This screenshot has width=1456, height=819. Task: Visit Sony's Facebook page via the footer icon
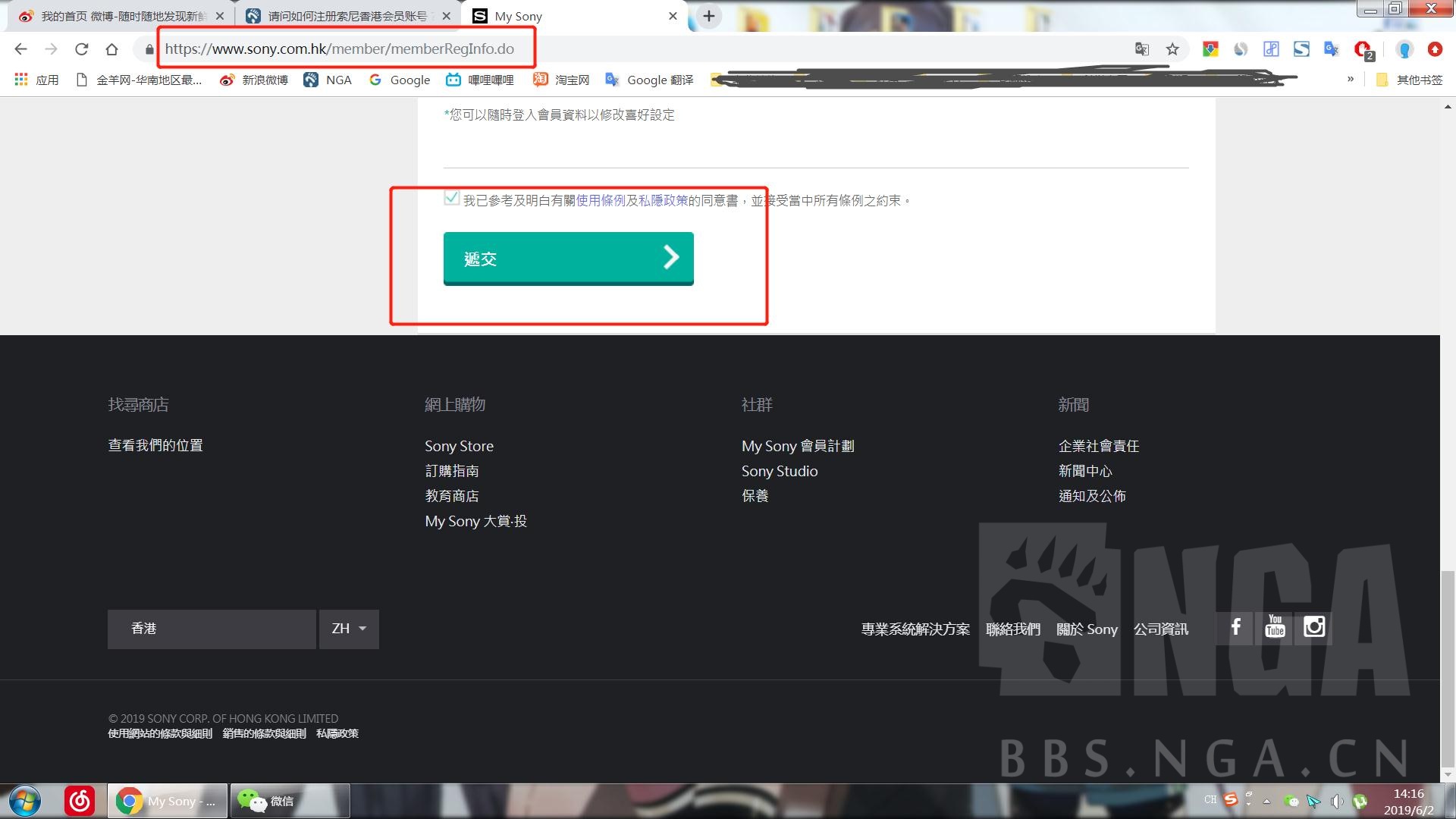1235,628
